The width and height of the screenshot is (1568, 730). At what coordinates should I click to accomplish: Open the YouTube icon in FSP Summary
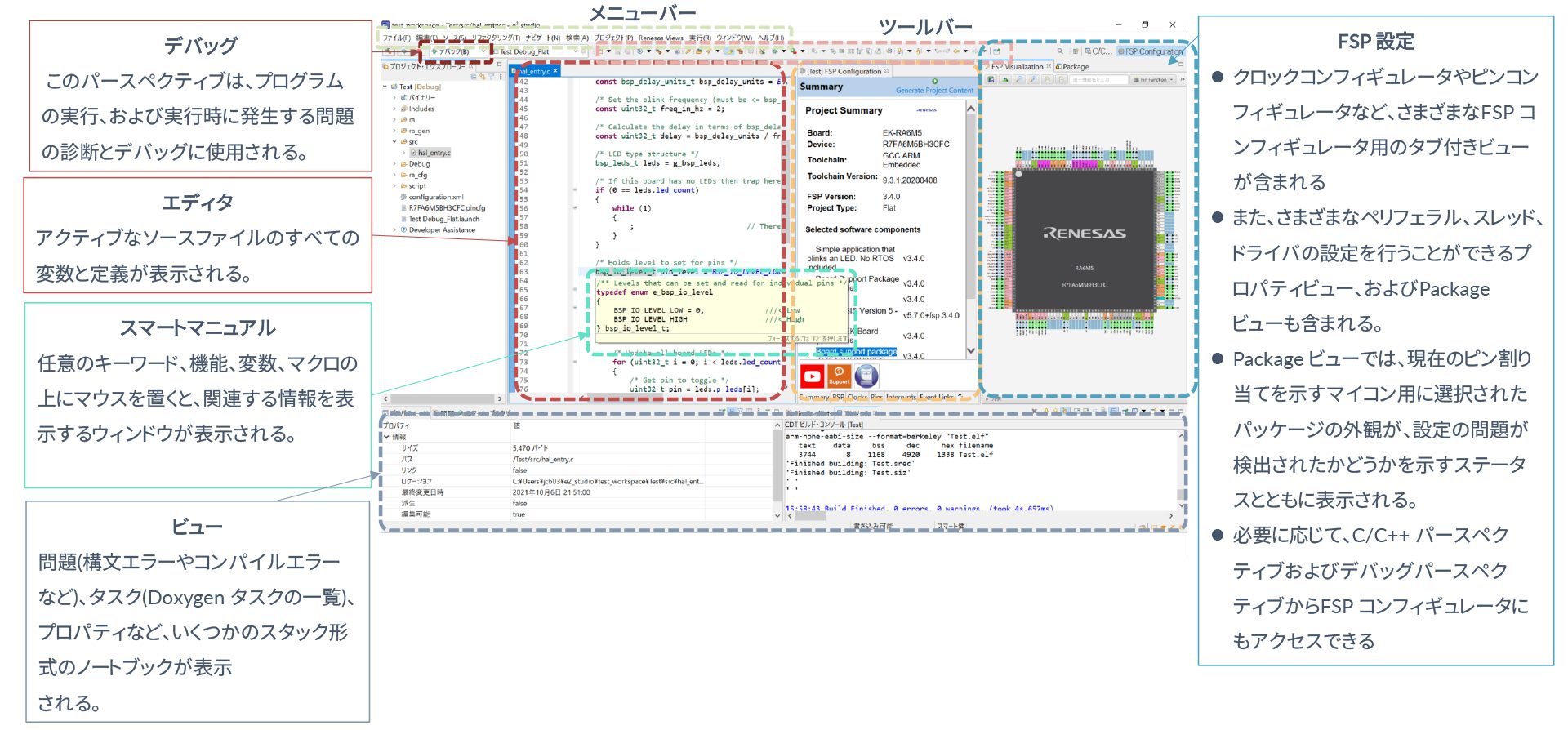click(x=812, y=376)
